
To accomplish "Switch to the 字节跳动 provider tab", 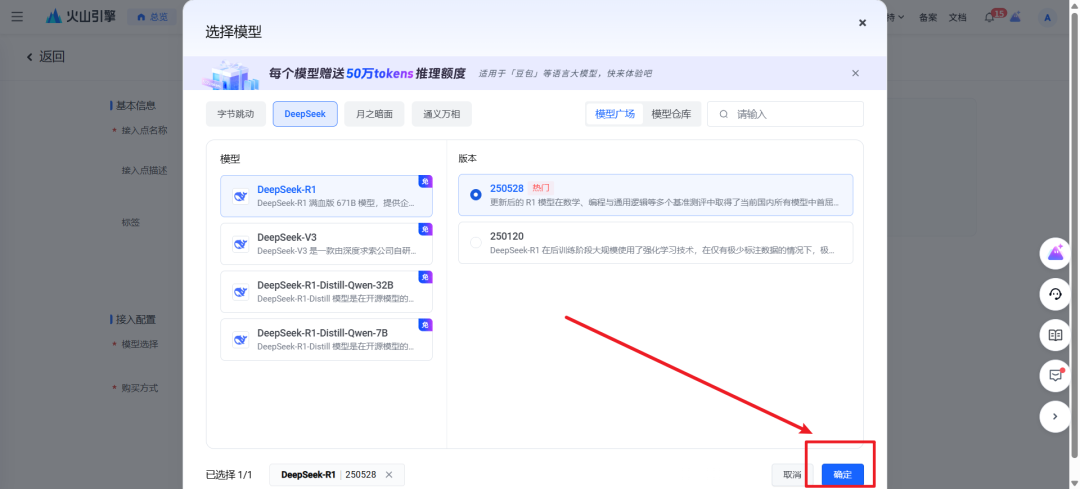I will coord(236,114).
